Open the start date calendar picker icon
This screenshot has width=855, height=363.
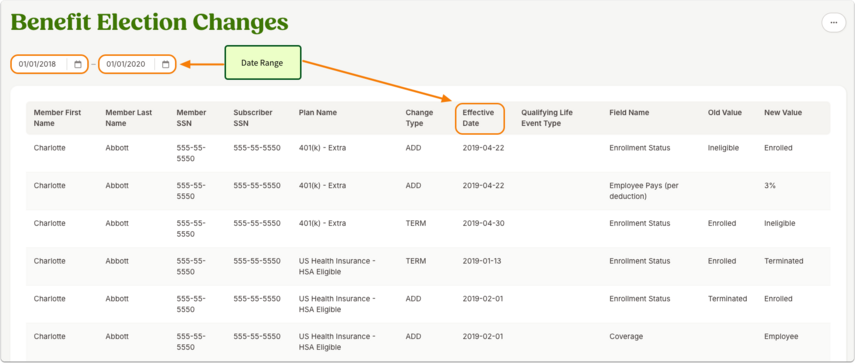point(77,64)
